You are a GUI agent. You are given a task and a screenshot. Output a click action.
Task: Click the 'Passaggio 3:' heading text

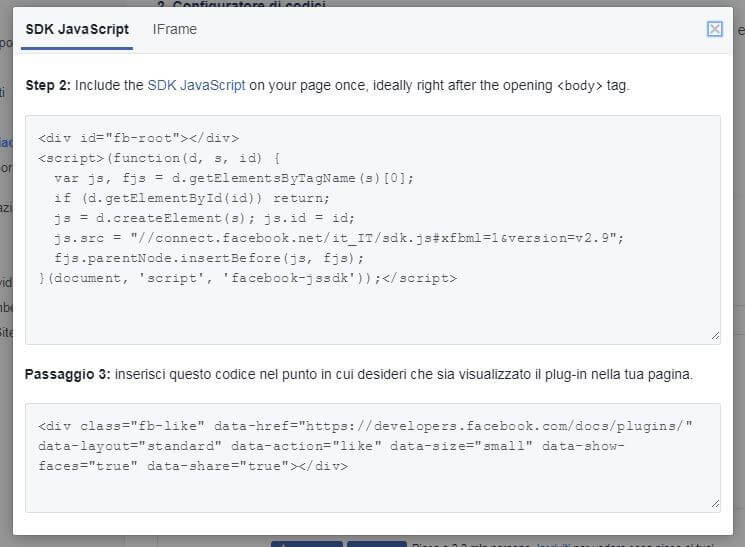(67, 374)
